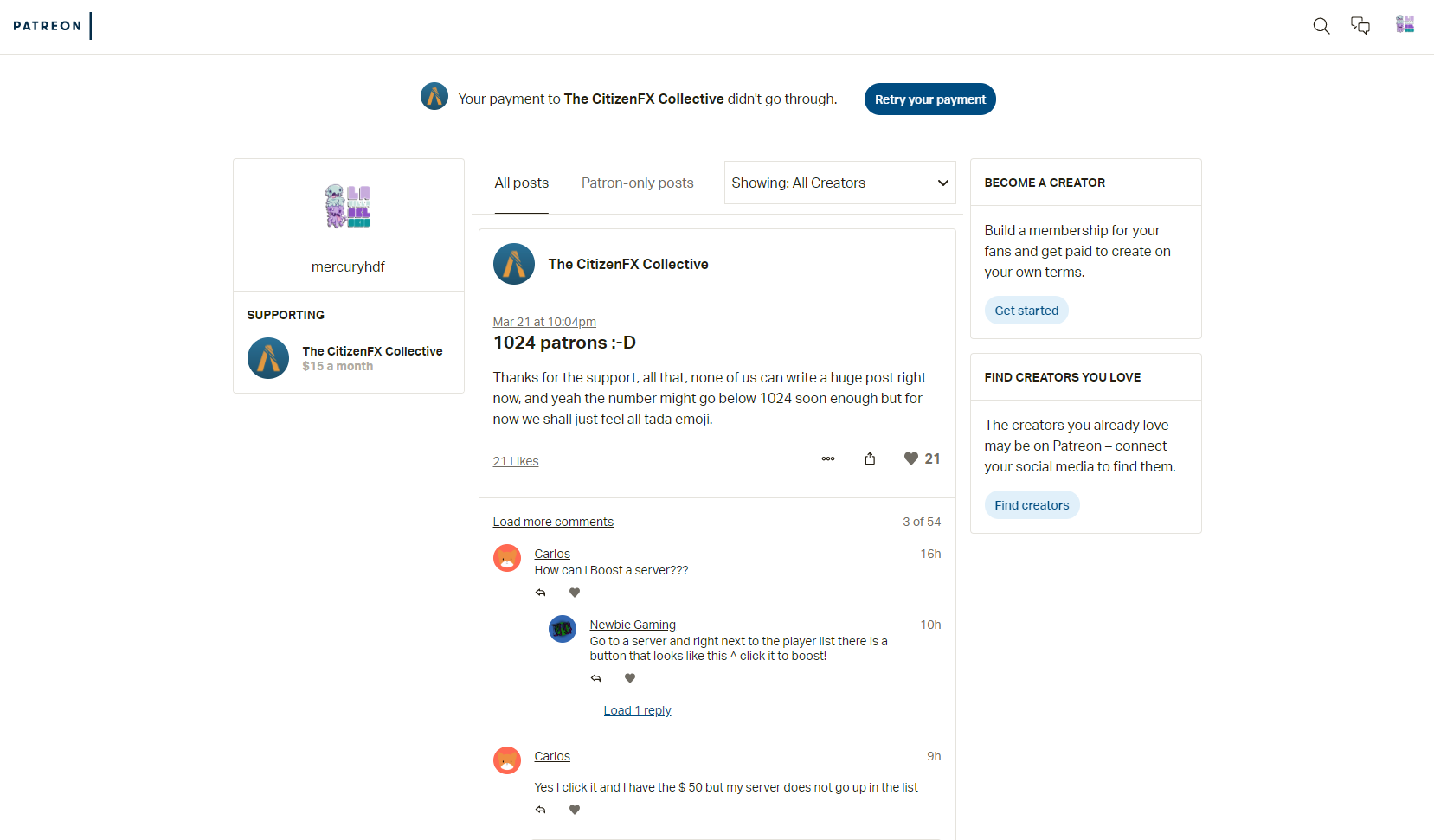Image resolution: width=1434 pixels, height=840 pixels.
Task: Click Newbie Gaming's avatar
Action: [x=563, y=629]
